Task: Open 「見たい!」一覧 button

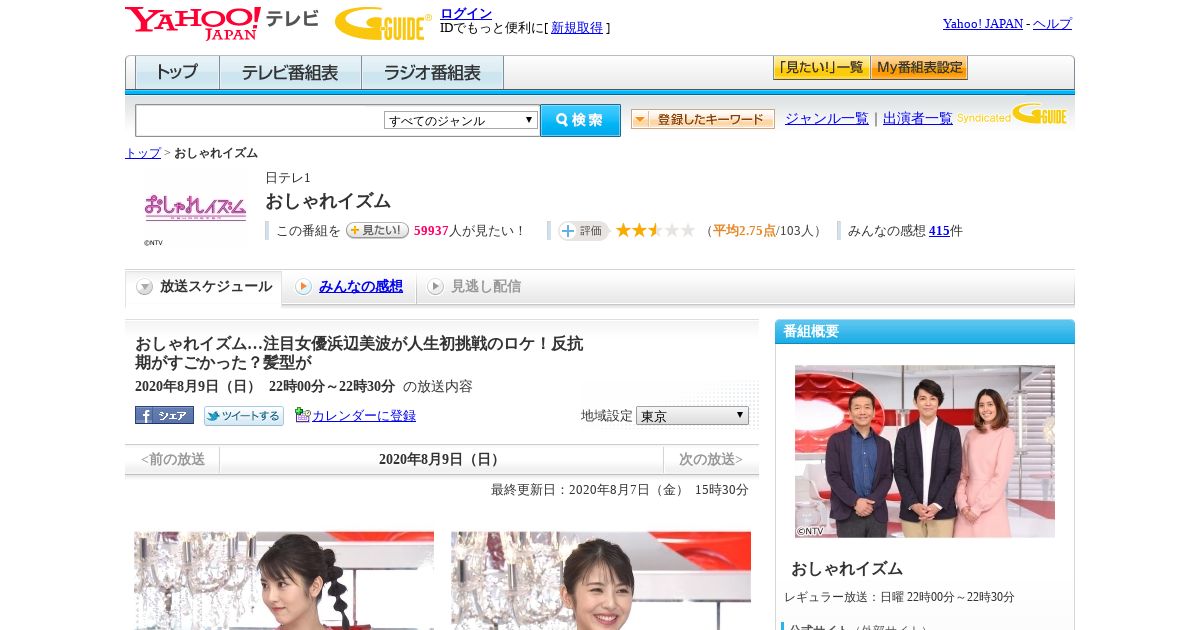Action: [x=821, y=68]
